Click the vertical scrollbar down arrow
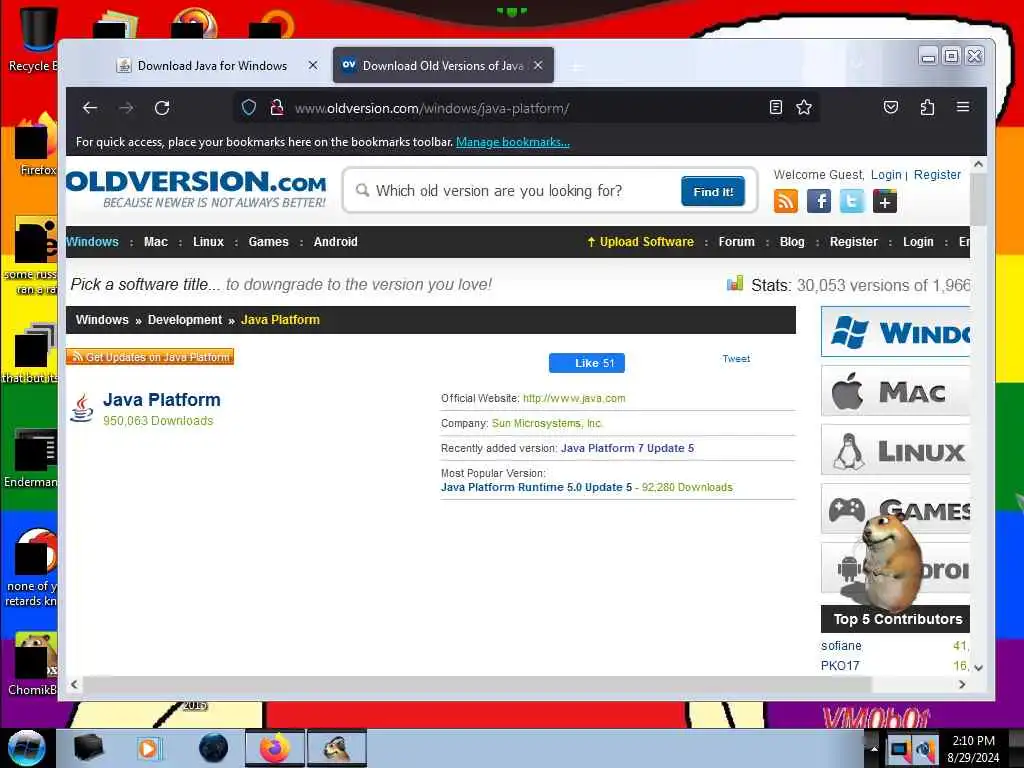The image size is (1024, 768). (x=978, y=667)
